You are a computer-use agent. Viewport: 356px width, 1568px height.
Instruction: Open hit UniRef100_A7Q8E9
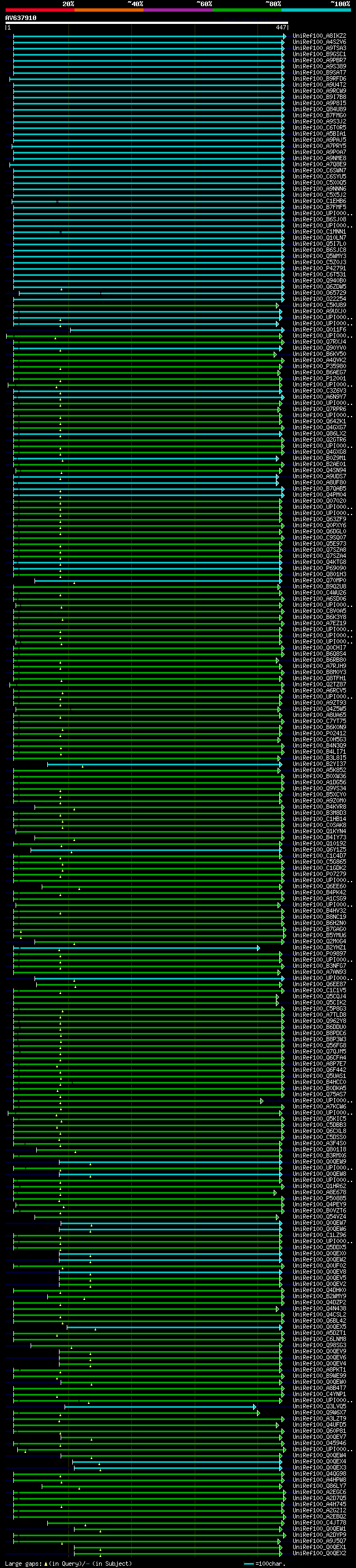click(319, 164)
